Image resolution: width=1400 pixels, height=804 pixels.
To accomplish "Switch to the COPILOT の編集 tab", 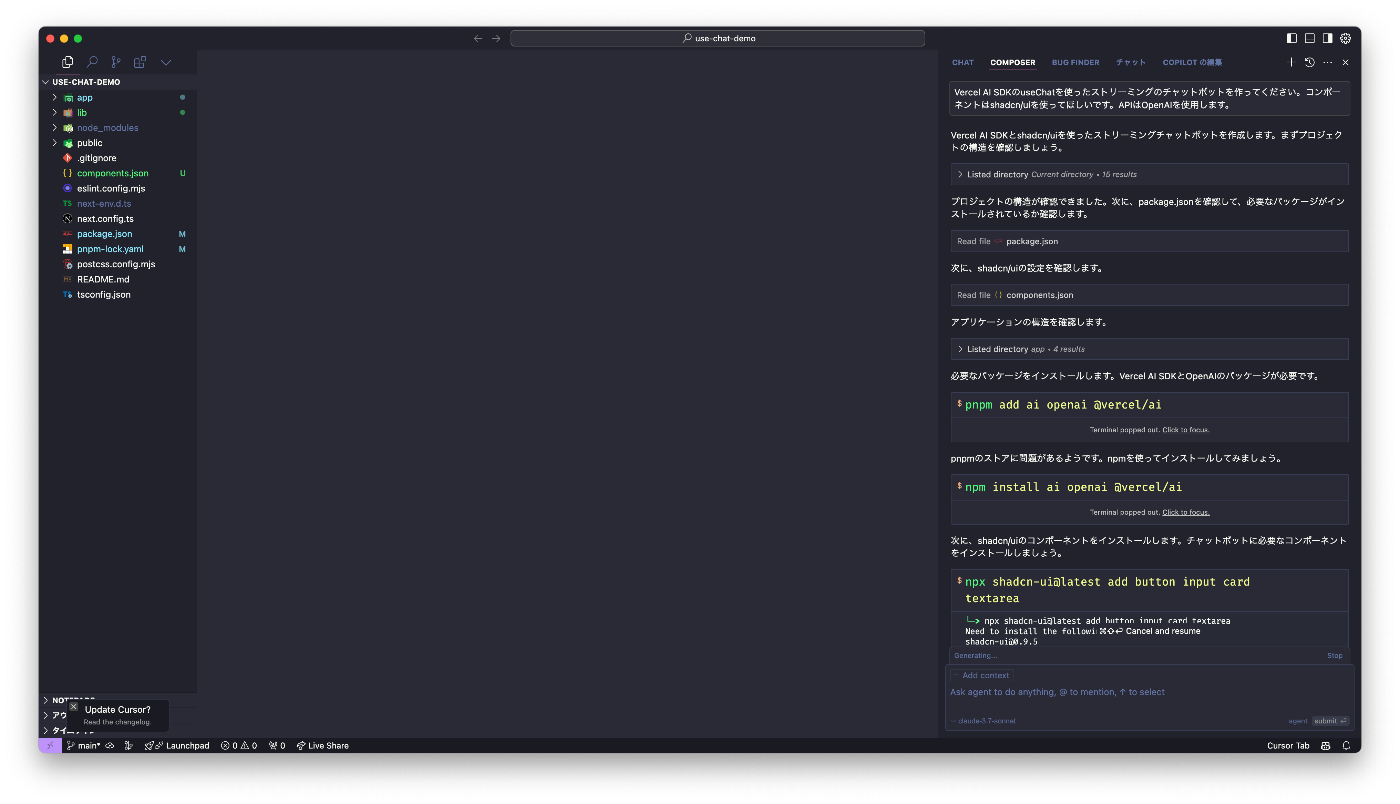I will point(1192,62).
